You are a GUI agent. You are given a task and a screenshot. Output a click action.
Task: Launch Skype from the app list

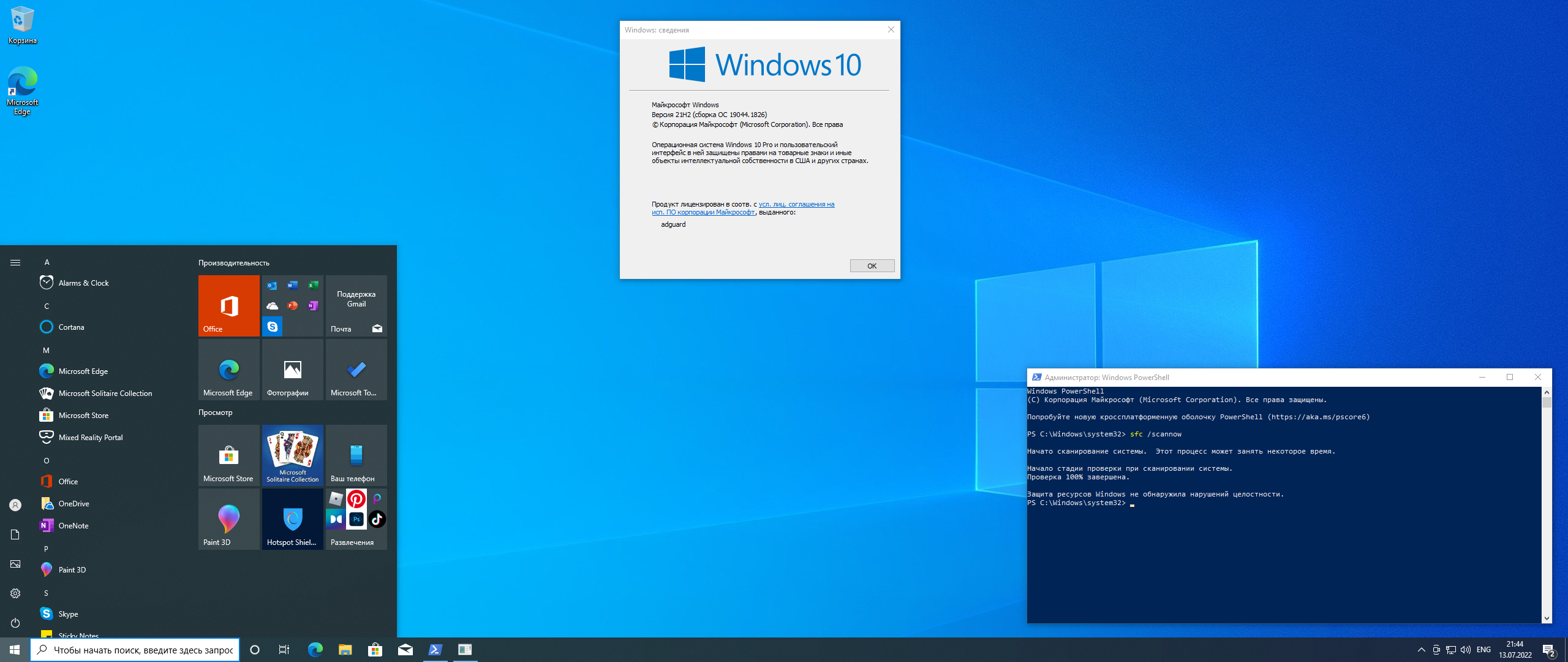[x=110, y=614]
